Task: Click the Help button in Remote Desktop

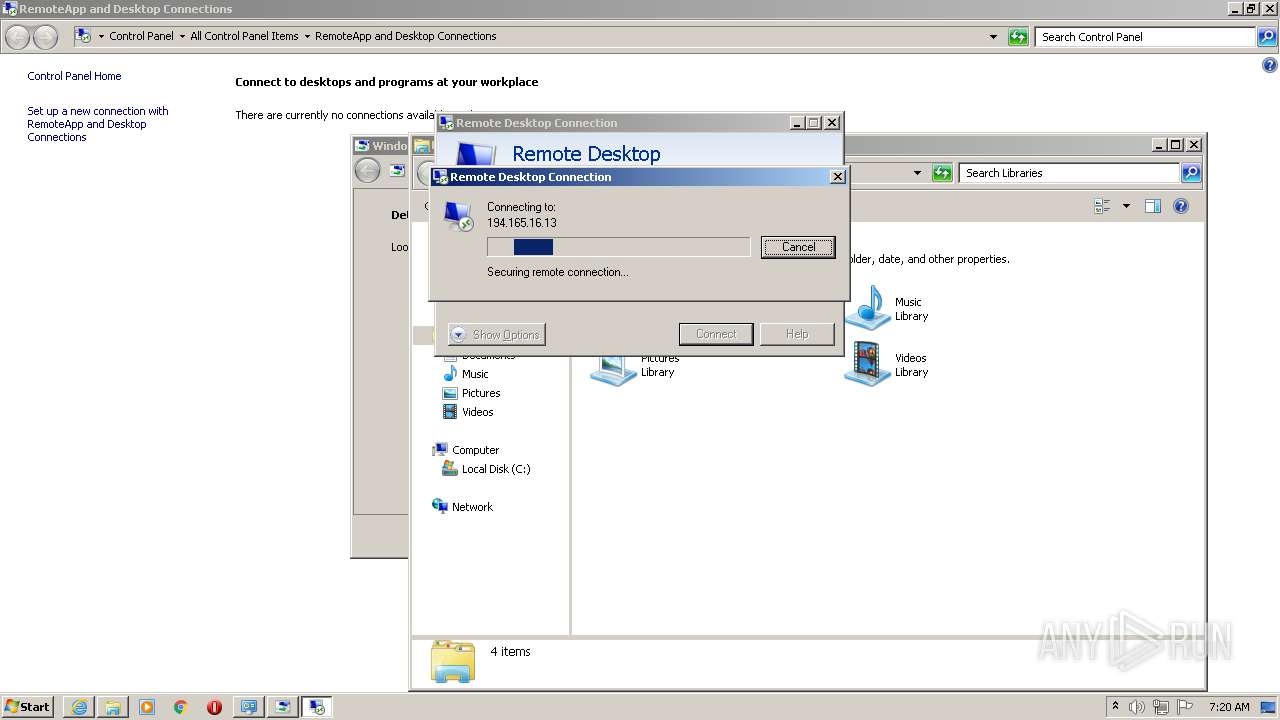Action: coord(797,334)
